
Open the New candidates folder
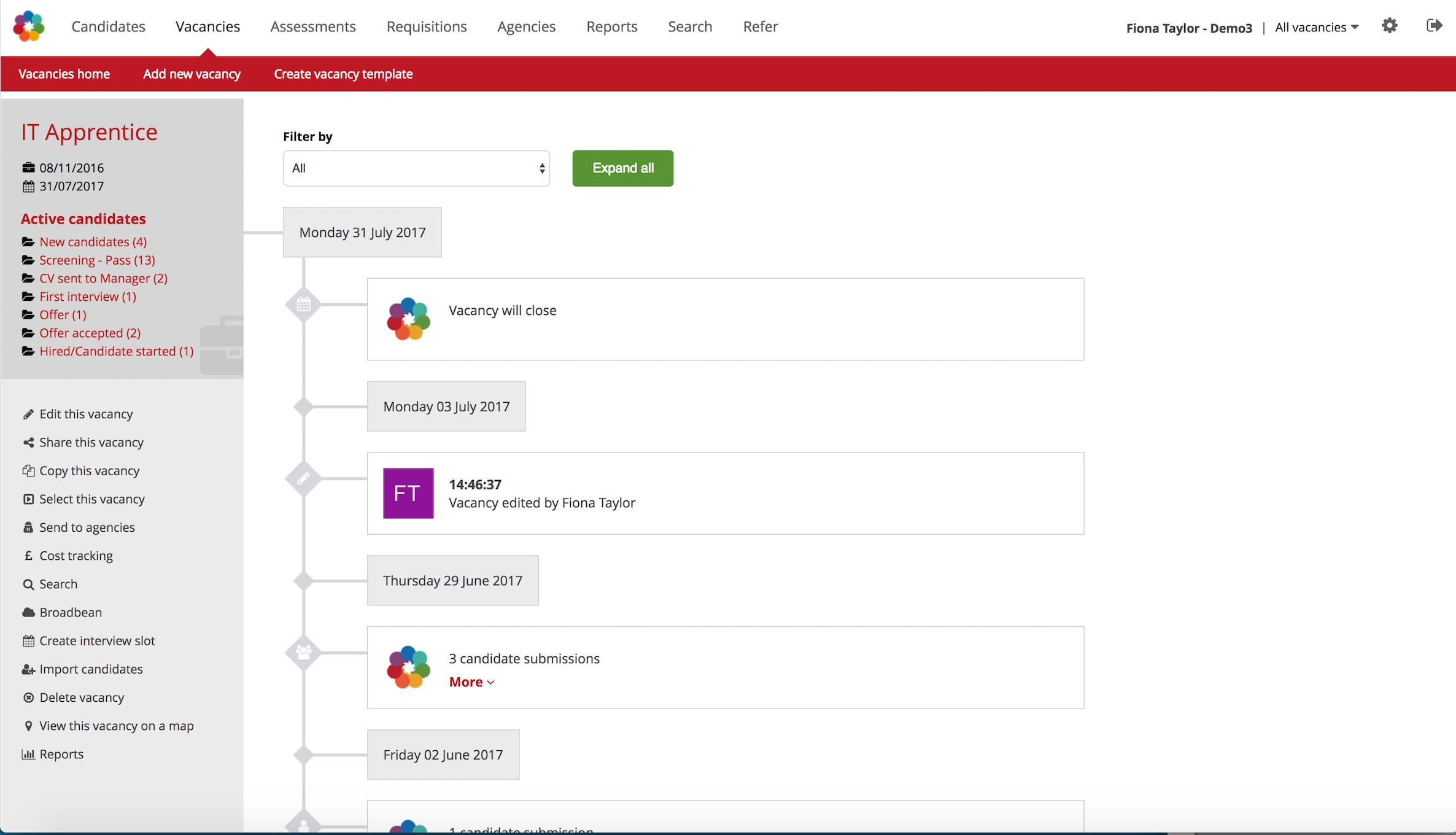(x=93, y=242)
